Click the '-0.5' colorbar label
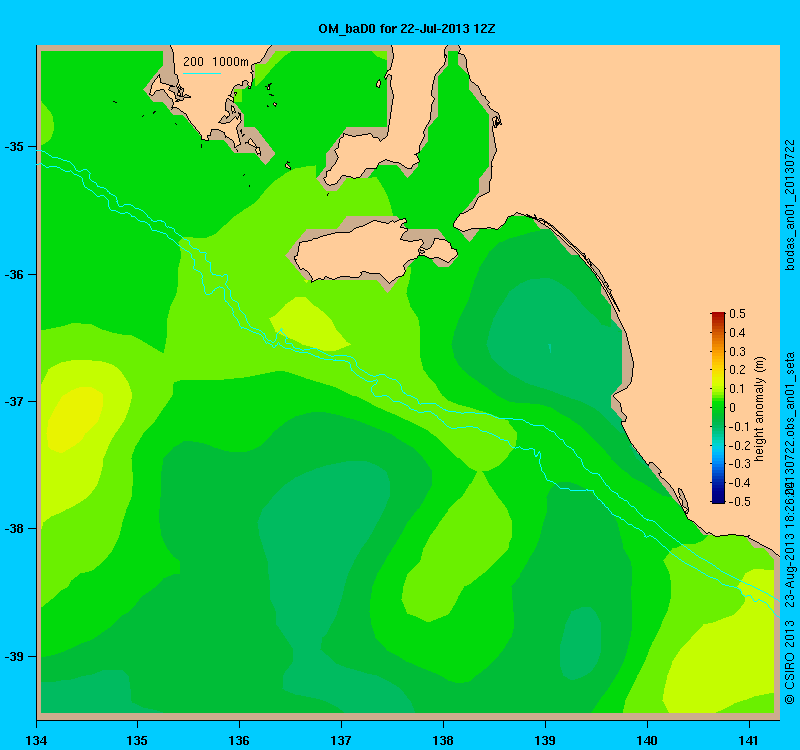Image resolution: width=800 pixels, height=750 pixels. point(739,502)
